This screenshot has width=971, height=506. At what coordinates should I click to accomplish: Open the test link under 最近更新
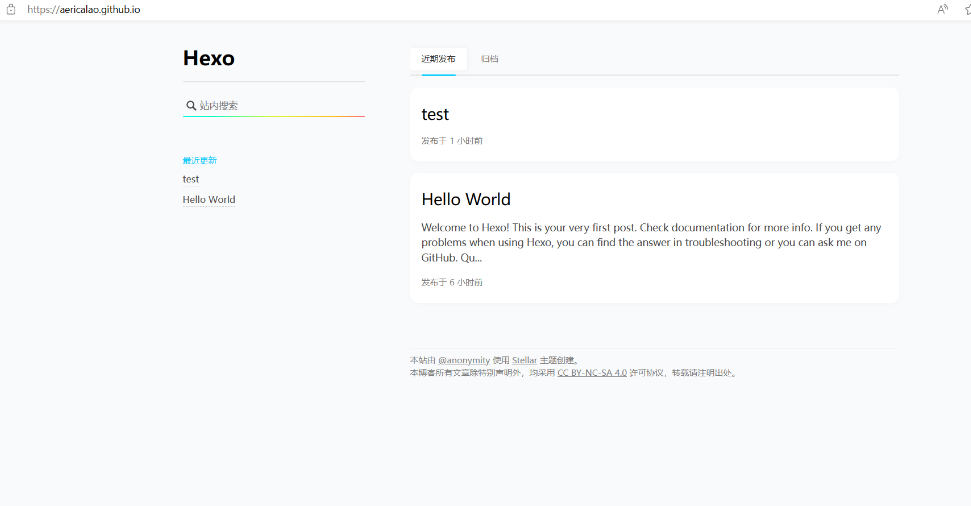pos(191,179)
